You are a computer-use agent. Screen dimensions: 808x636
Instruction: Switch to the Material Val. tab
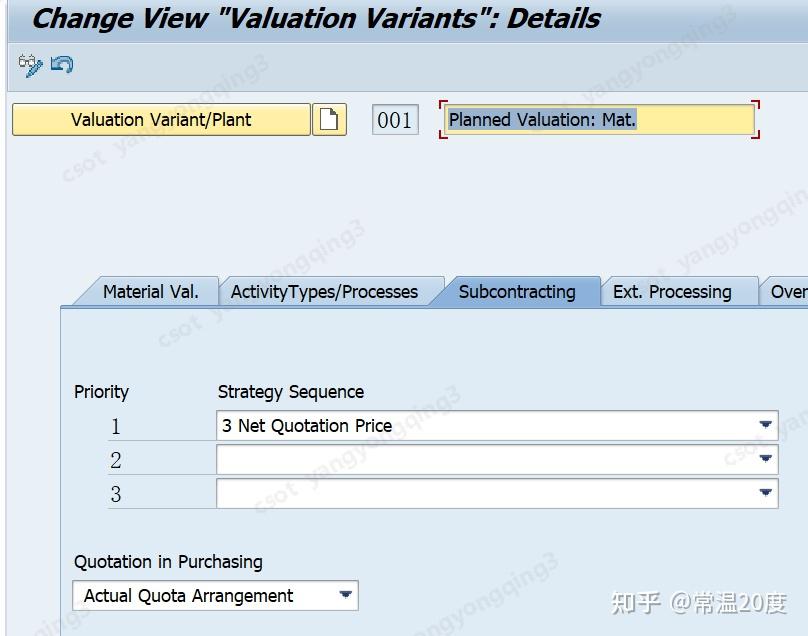pyautogui.click(x=152, y=291)
